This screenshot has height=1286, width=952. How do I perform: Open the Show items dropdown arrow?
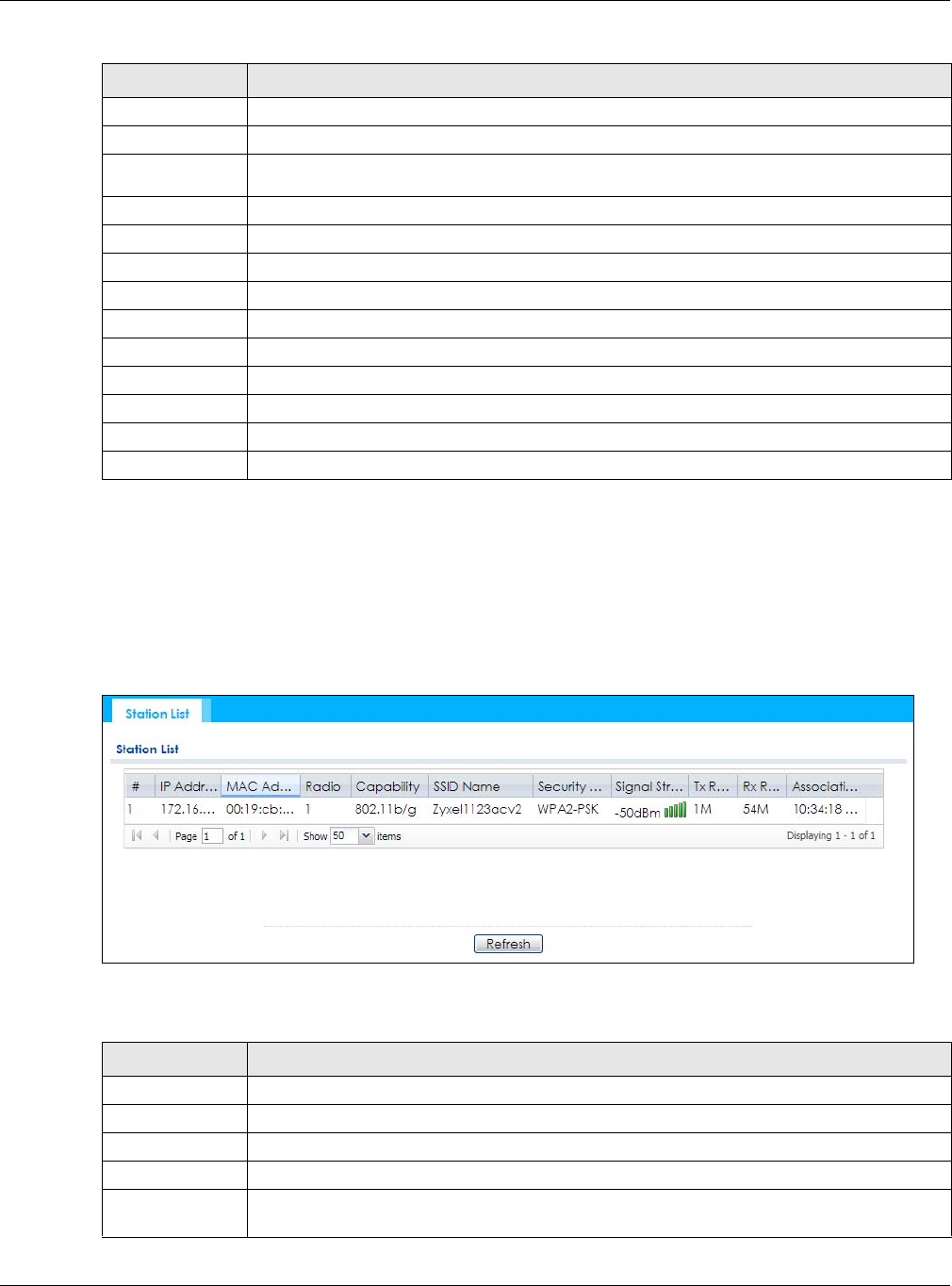[x=367, y=836]
